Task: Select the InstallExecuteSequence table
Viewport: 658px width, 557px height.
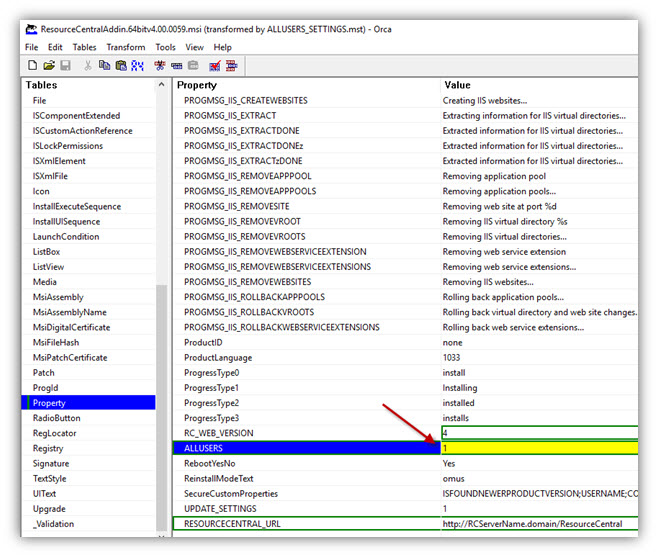Action: (x=77, y=207)
